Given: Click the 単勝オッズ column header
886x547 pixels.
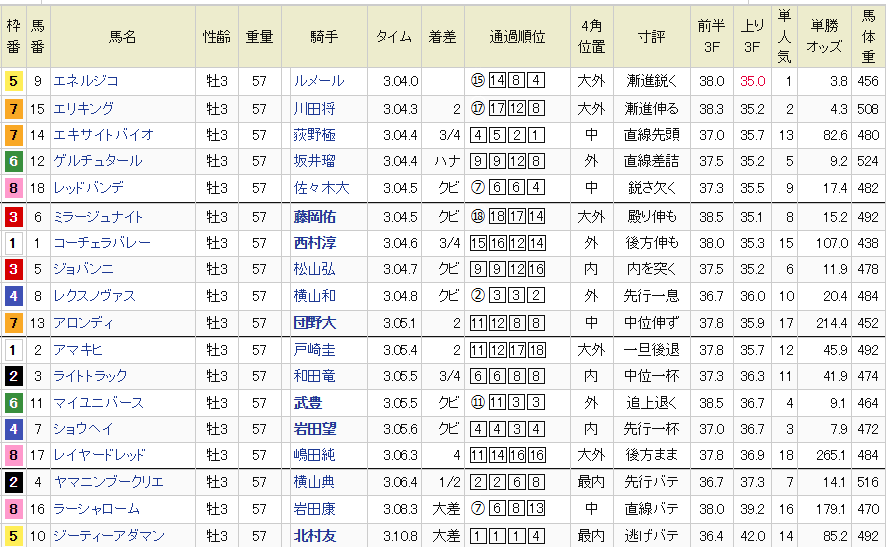Looking at the screenshot, I should [x=825, y=37].
